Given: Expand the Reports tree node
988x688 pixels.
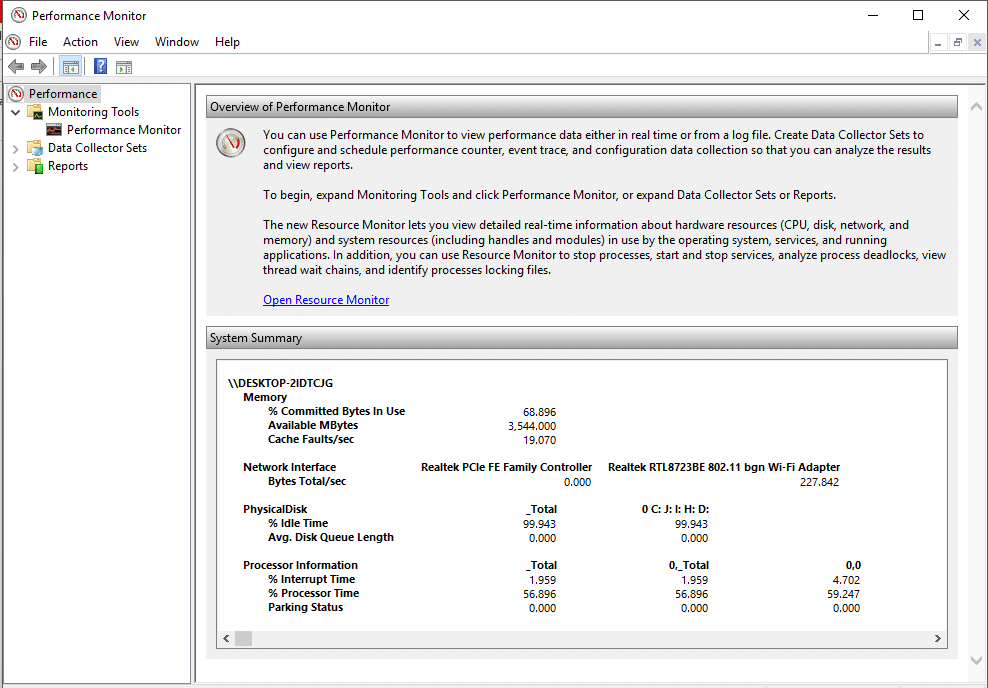Looking at the screenshot, I should [x=15, y=166].
